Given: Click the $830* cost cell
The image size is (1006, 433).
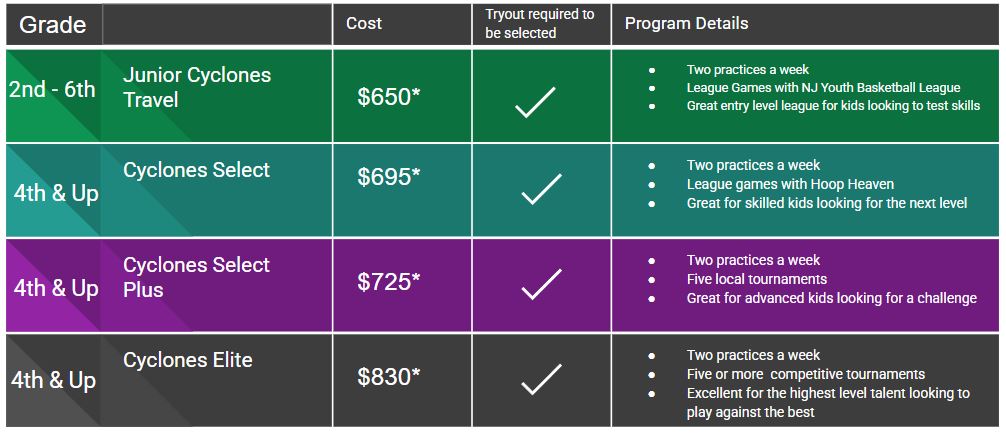Looking at the screenshot, I should (x=389, y=377).
